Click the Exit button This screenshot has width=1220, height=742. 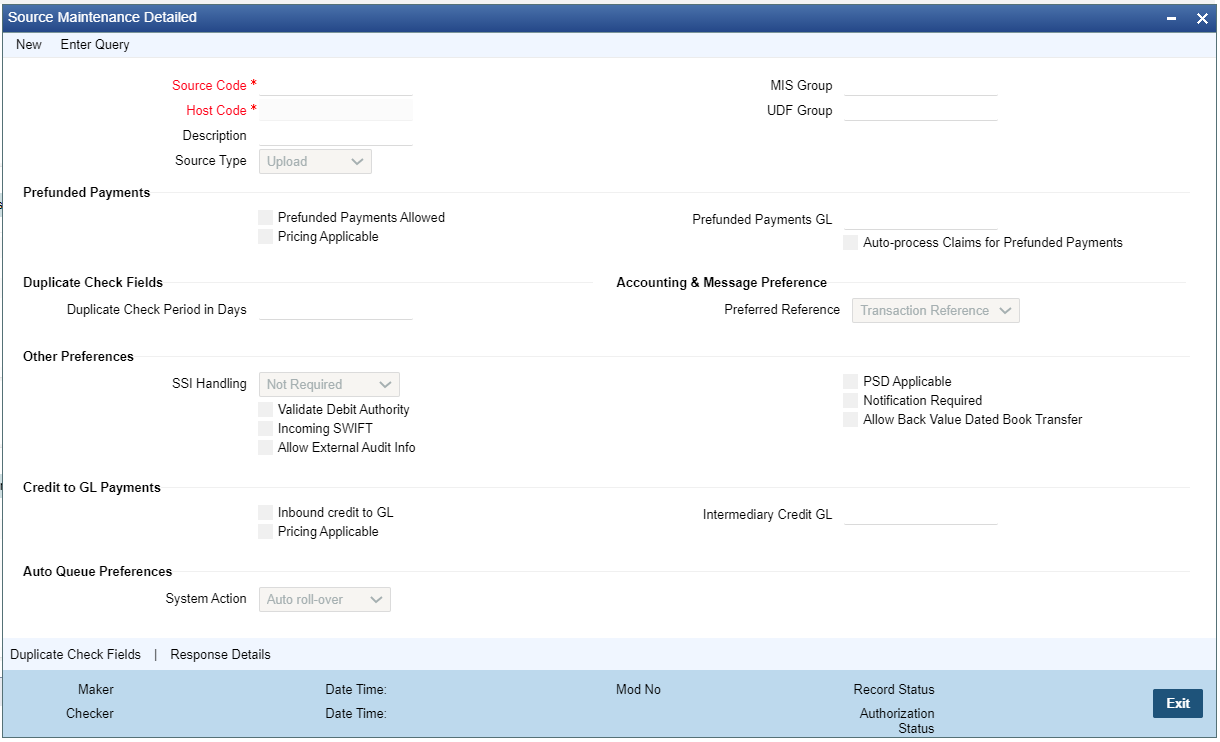tap(1178, 703)
